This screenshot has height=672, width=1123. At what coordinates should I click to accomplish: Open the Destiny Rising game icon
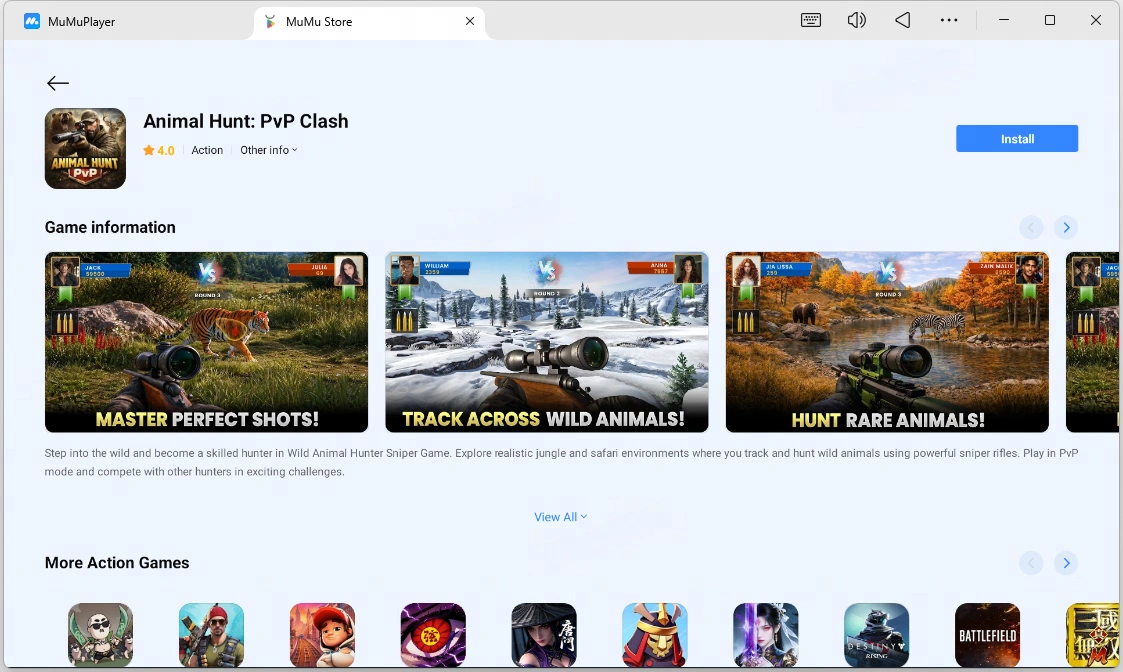pyautogui.click(x=877, y=635)
